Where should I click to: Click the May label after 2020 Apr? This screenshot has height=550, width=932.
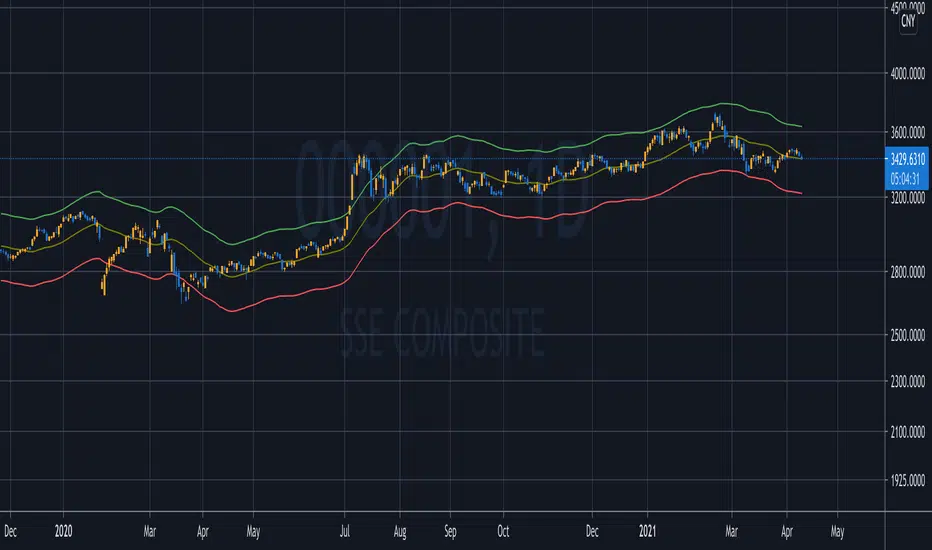coord(253,532)
